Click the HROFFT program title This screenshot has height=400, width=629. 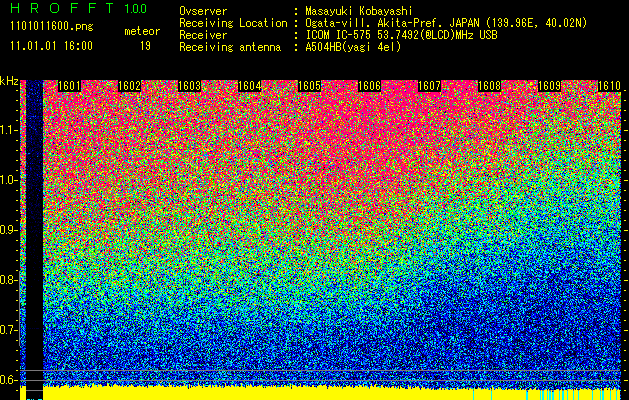coord(63,8)
